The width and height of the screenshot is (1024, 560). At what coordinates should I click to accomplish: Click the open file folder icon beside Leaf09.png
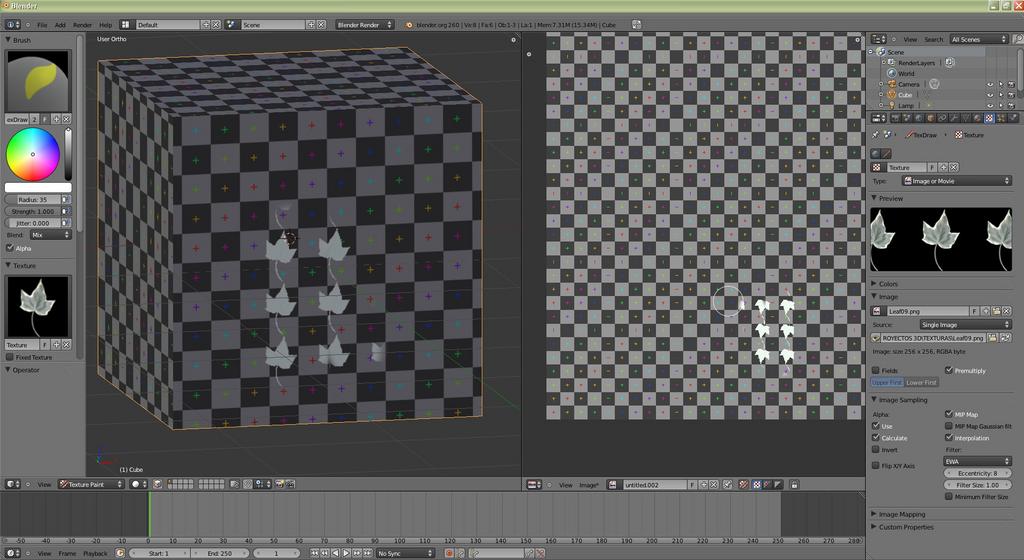tap(996, 311)
